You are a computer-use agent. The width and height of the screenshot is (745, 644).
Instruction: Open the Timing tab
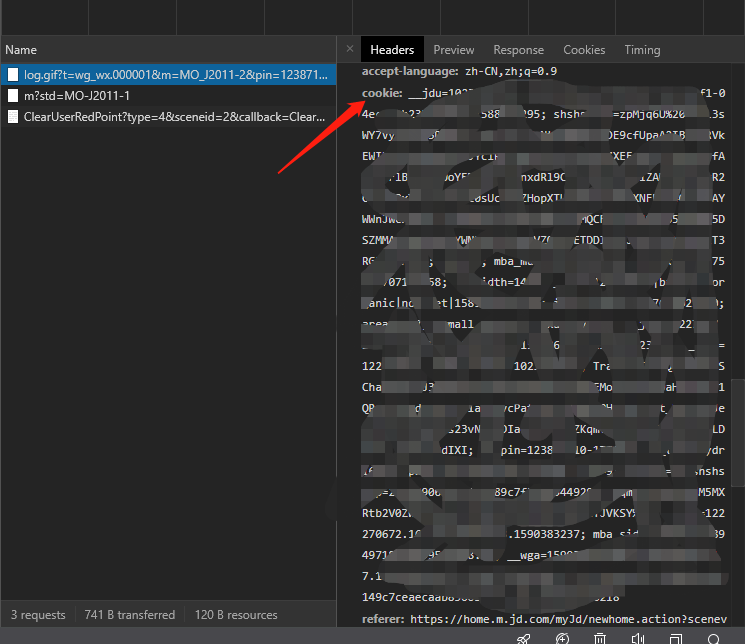pos(642,50)
